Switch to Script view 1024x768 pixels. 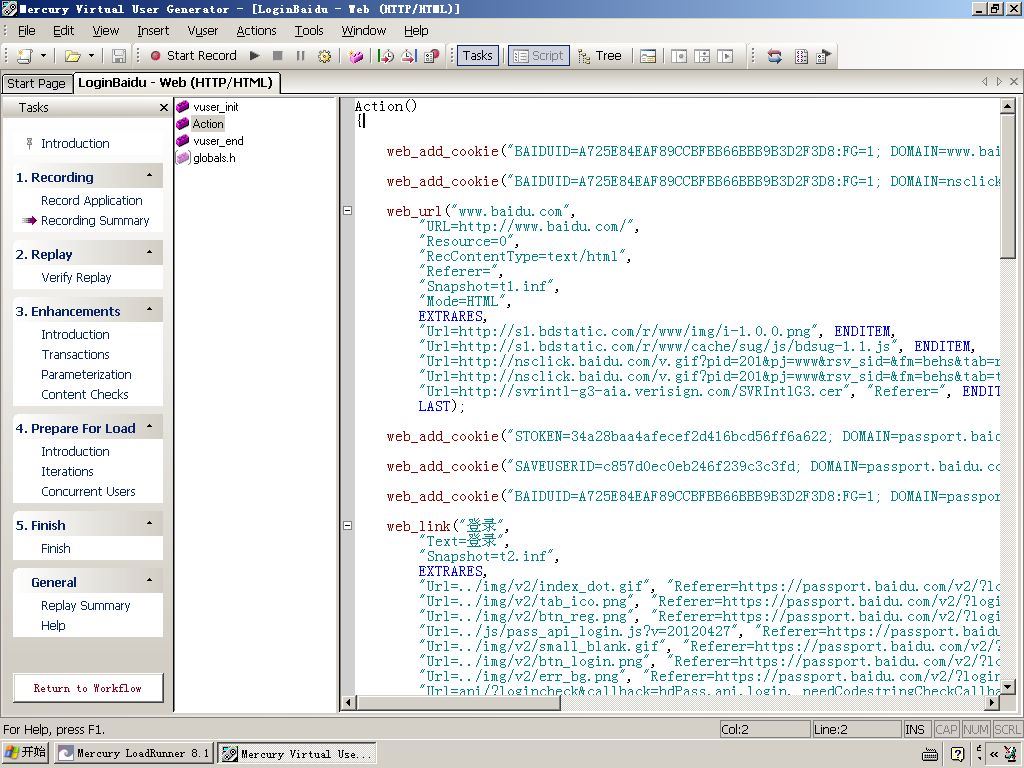[x=539, y=56]
